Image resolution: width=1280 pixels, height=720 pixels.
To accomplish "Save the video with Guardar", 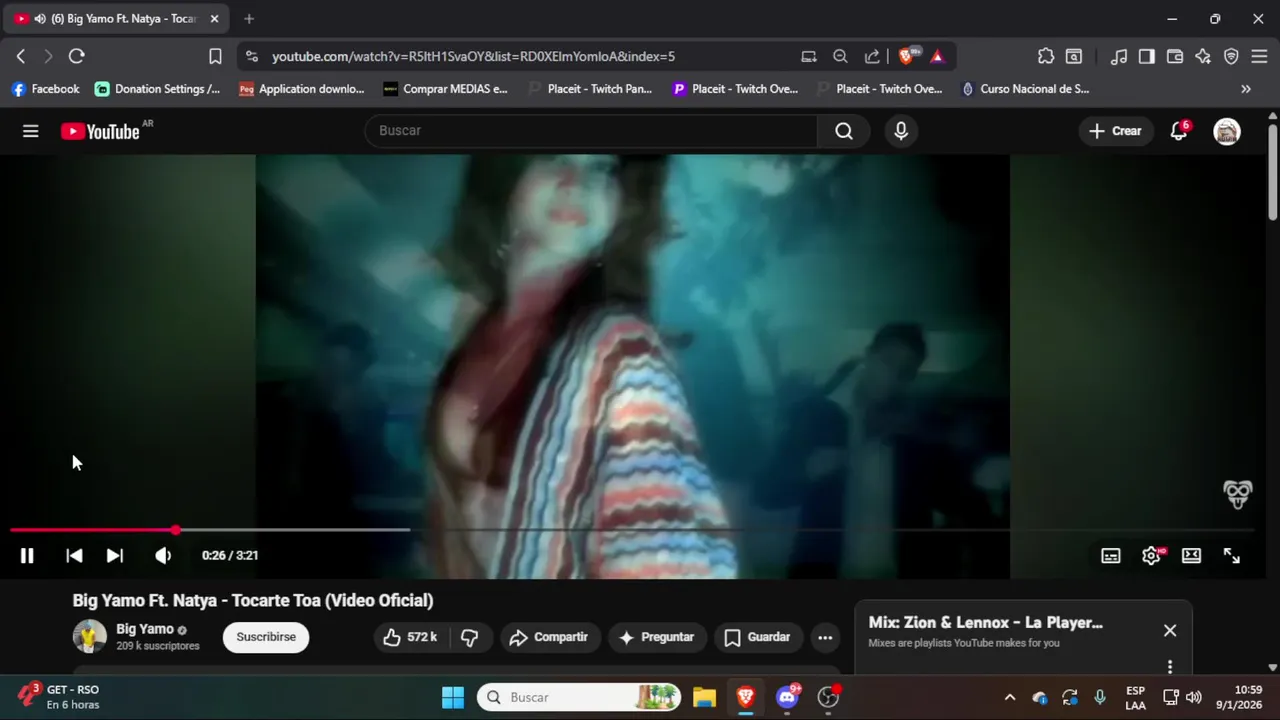I will coord(757,637).
